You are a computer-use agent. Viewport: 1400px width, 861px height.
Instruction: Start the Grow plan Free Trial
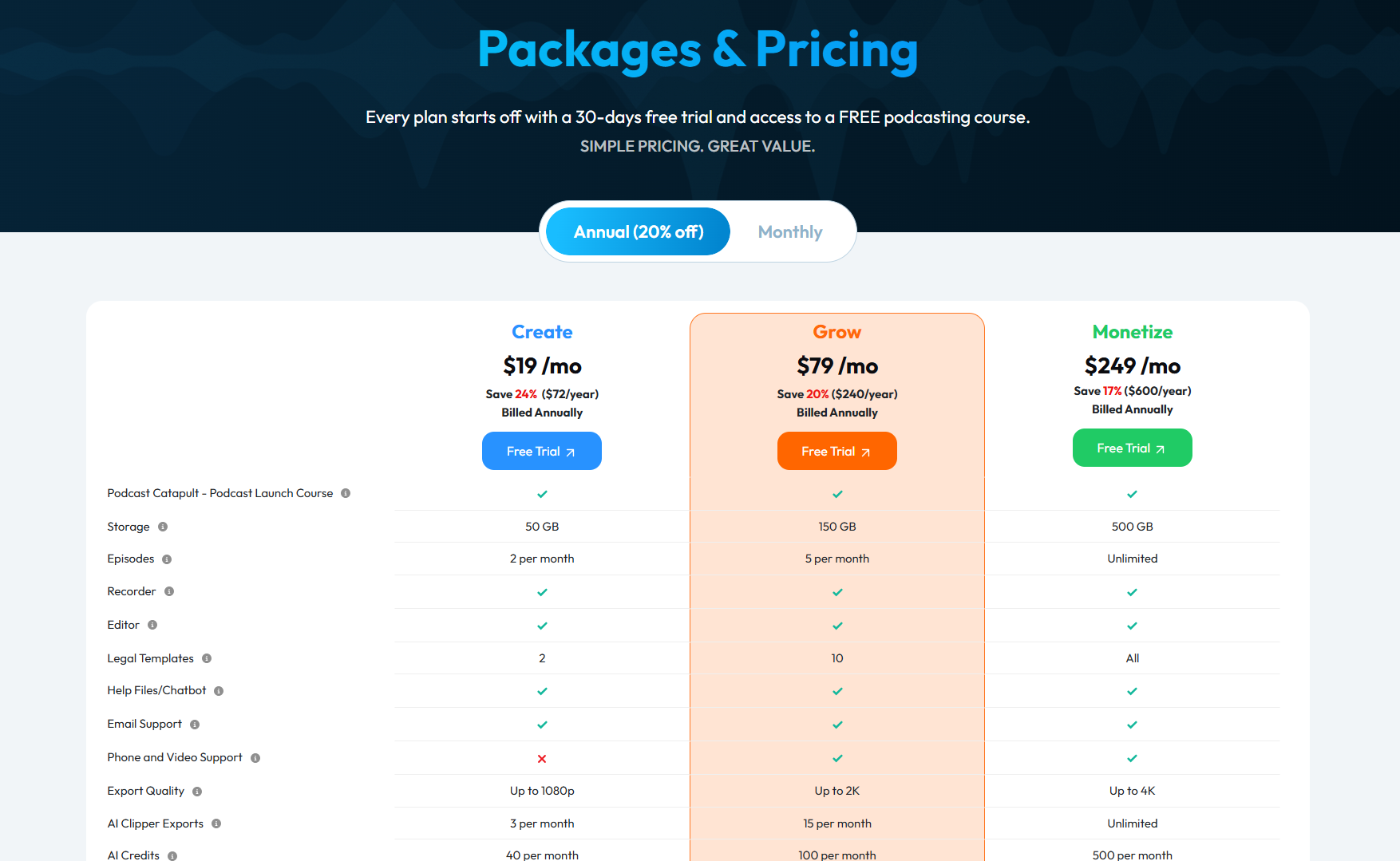coord(836,451)
